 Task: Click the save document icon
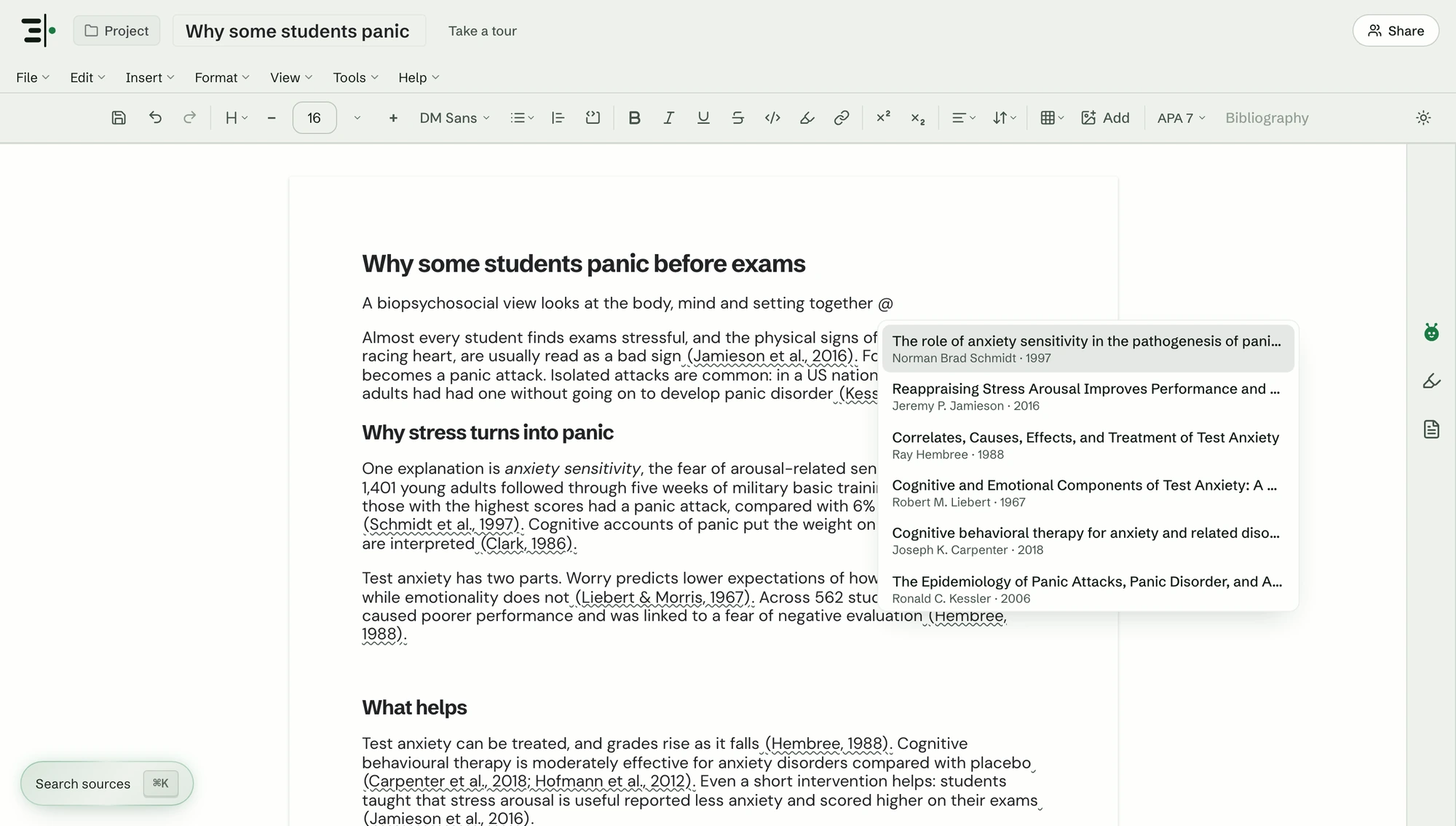pos(119,118)
